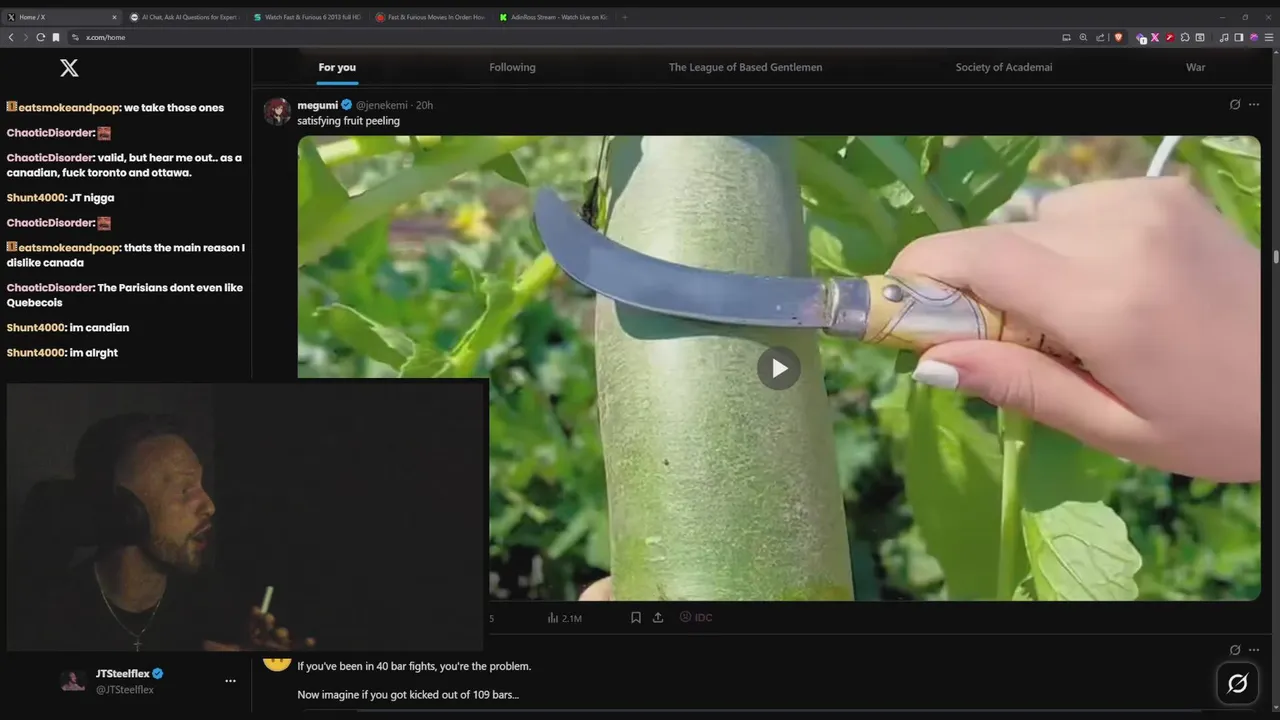This screenshot has height=720, width=1280.
Task: Click the 'im alrght' chat message
Action: coord(62,353)
